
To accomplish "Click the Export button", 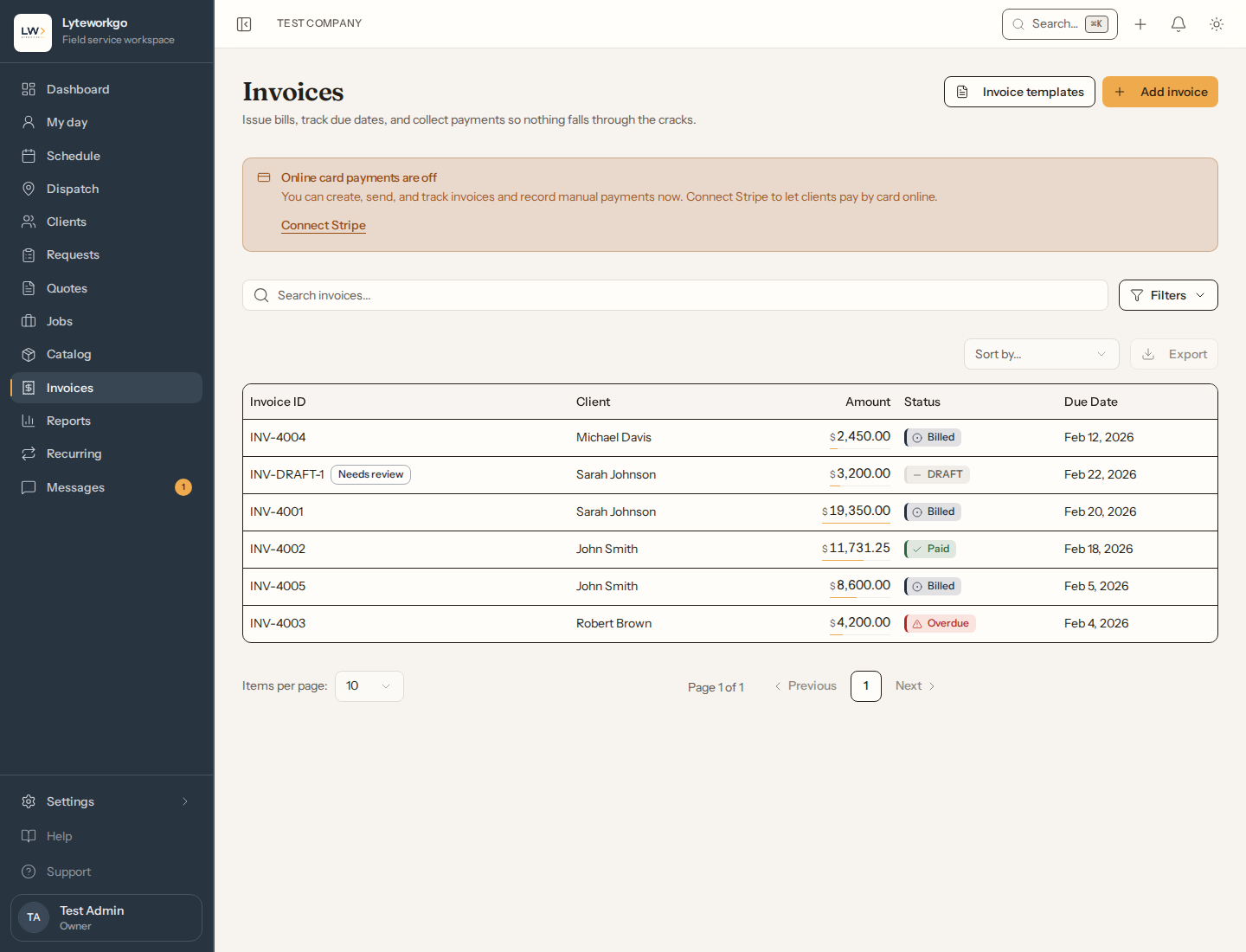I will (1174, 354).
